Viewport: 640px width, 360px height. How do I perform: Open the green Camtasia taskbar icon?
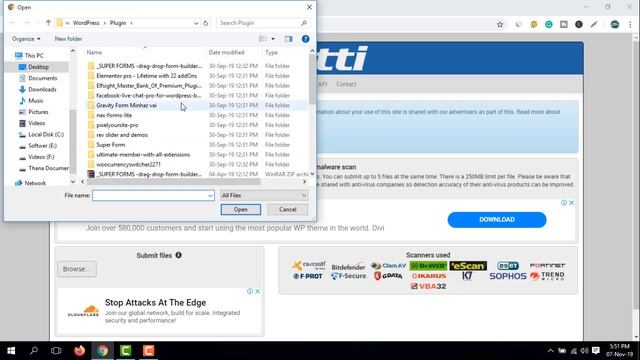click(126, 351)
